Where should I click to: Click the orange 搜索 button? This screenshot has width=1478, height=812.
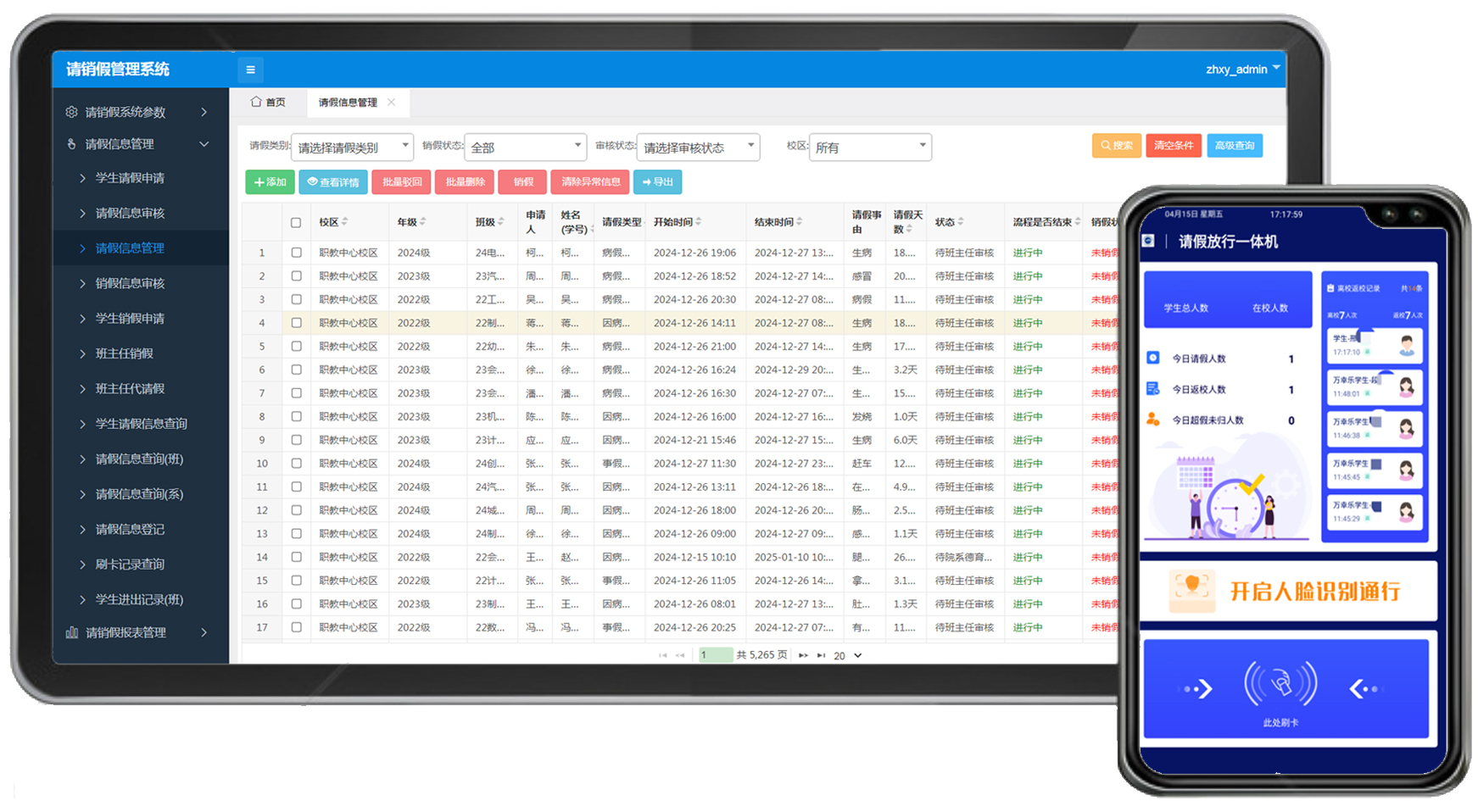[1116, 146]
